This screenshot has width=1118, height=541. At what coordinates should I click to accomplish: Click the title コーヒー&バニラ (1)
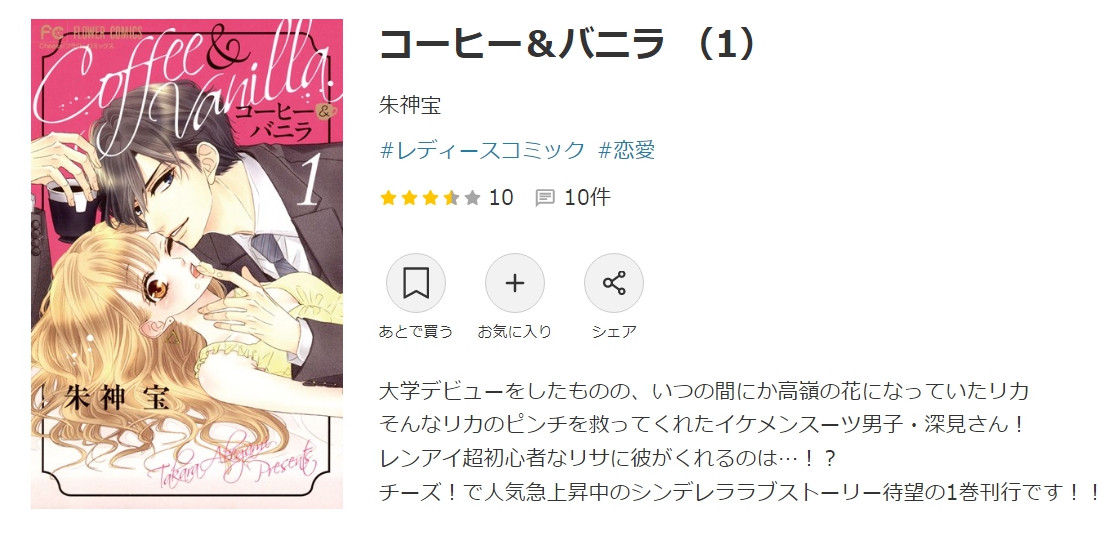coord(566,44)
